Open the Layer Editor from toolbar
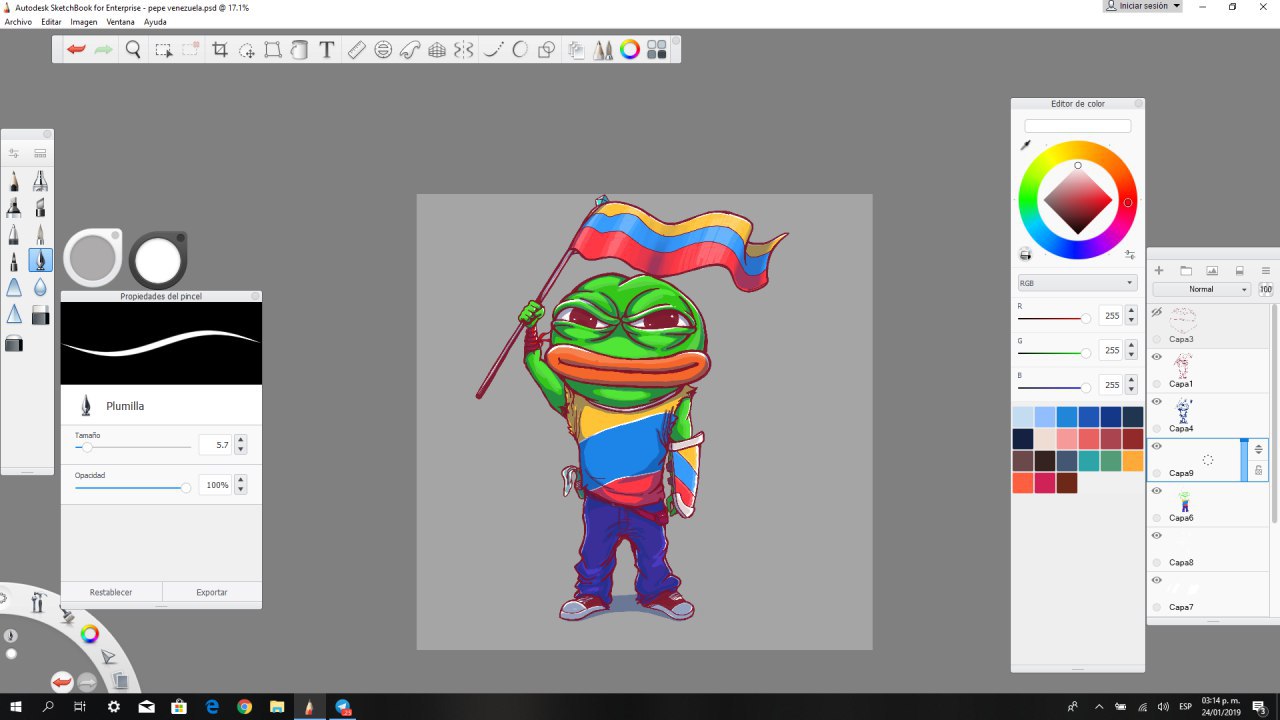1280x720 pixels. (576, 49)
